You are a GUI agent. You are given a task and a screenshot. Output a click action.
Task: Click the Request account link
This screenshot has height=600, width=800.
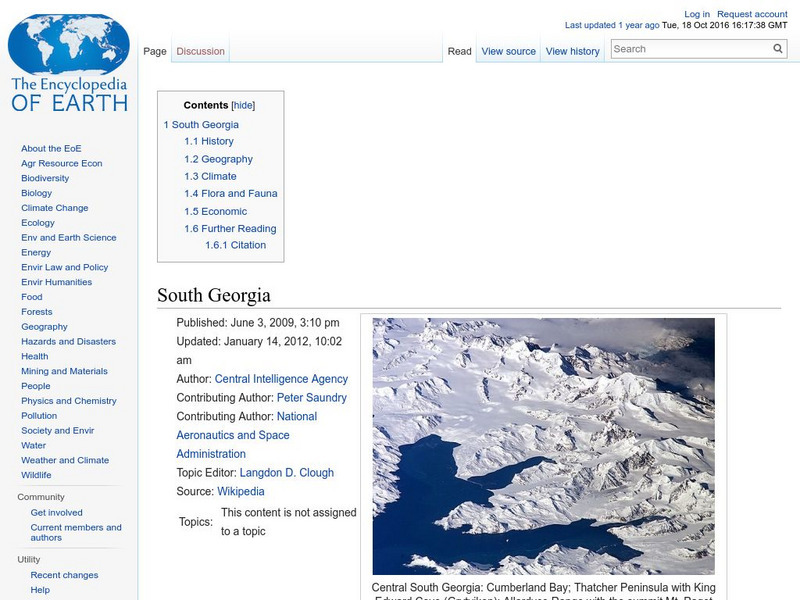pyautogui.click(x=752, y=14)
